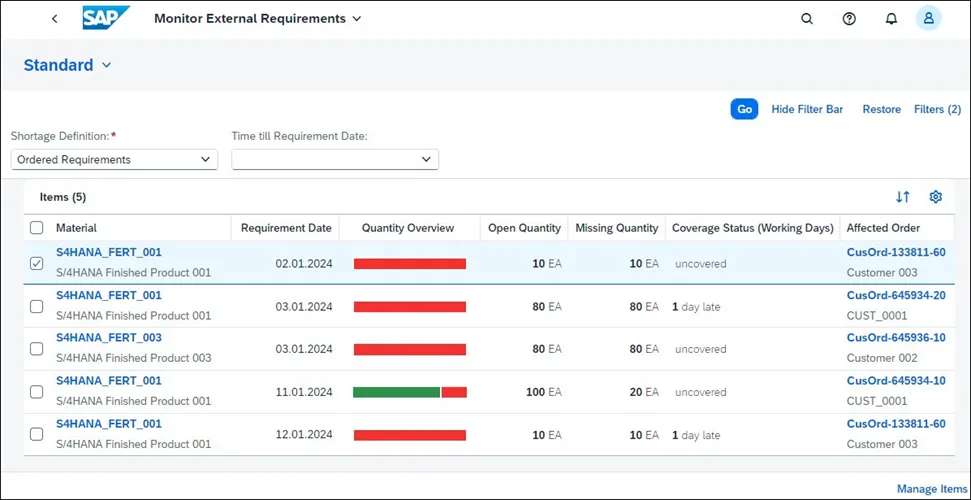The width and height of the screenshot is (971, 500).
Task: Click the Manage Items button
Action: (x=931, y=489)
